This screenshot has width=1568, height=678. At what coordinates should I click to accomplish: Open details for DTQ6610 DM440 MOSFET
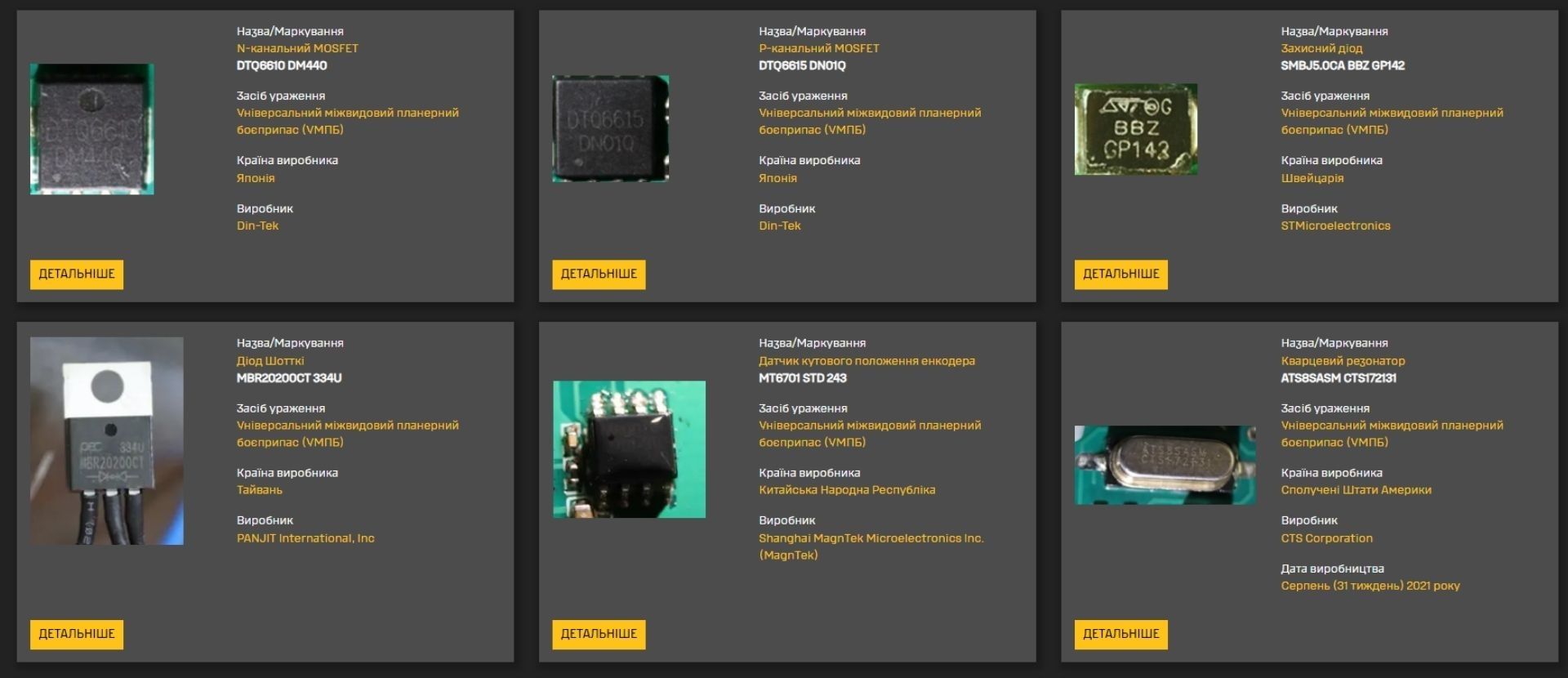(x=77, y=274)
